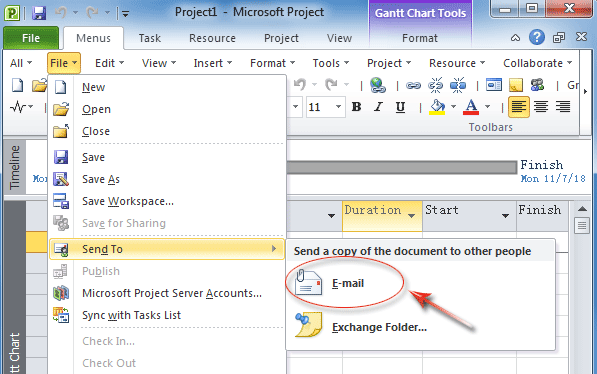
Task: Switch to the View ribbon tab
Action: click(339, 38)
